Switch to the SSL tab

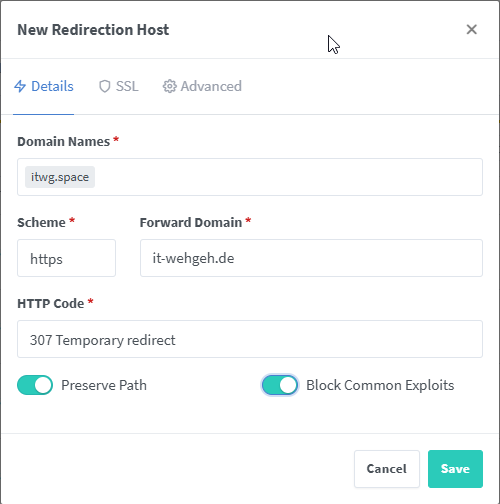pos(119,86)
